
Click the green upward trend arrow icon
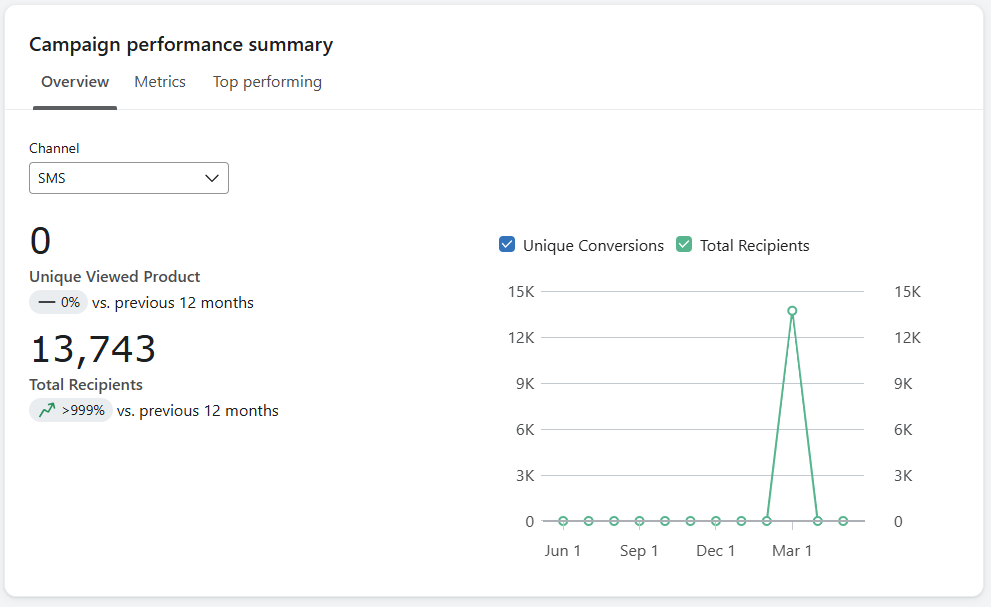pos(47,410)
